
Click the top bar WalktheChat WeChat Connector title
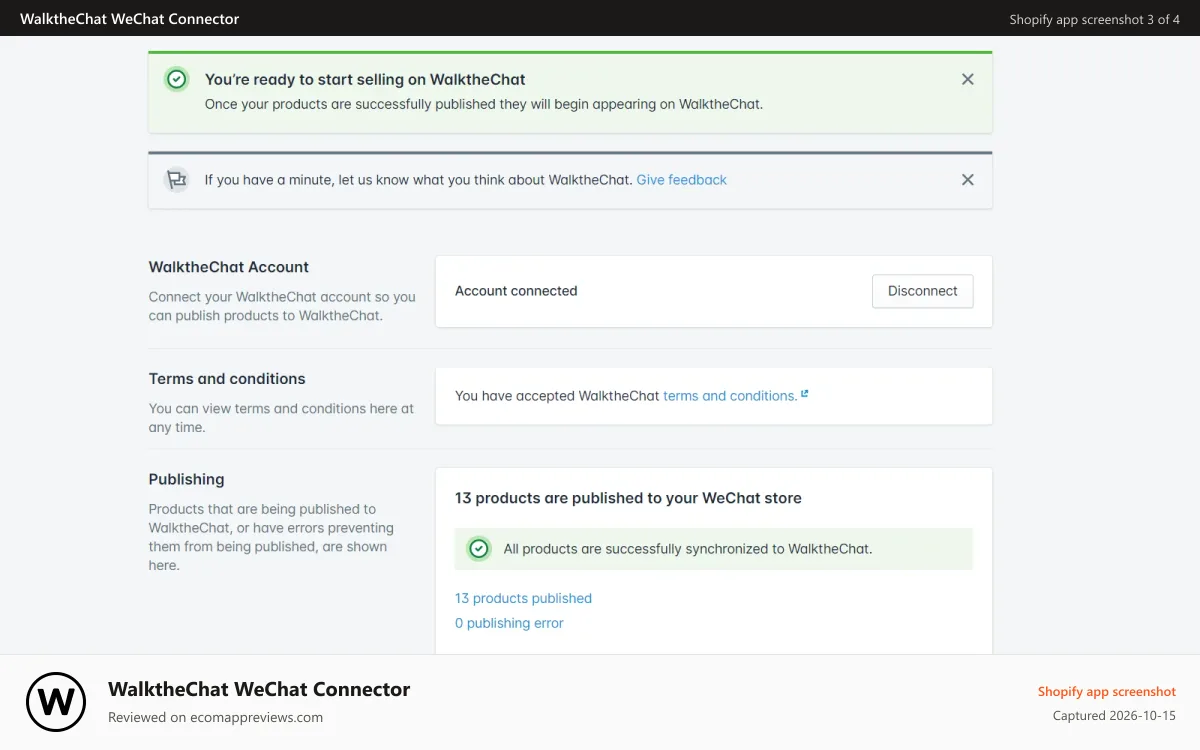click(130, 19)
